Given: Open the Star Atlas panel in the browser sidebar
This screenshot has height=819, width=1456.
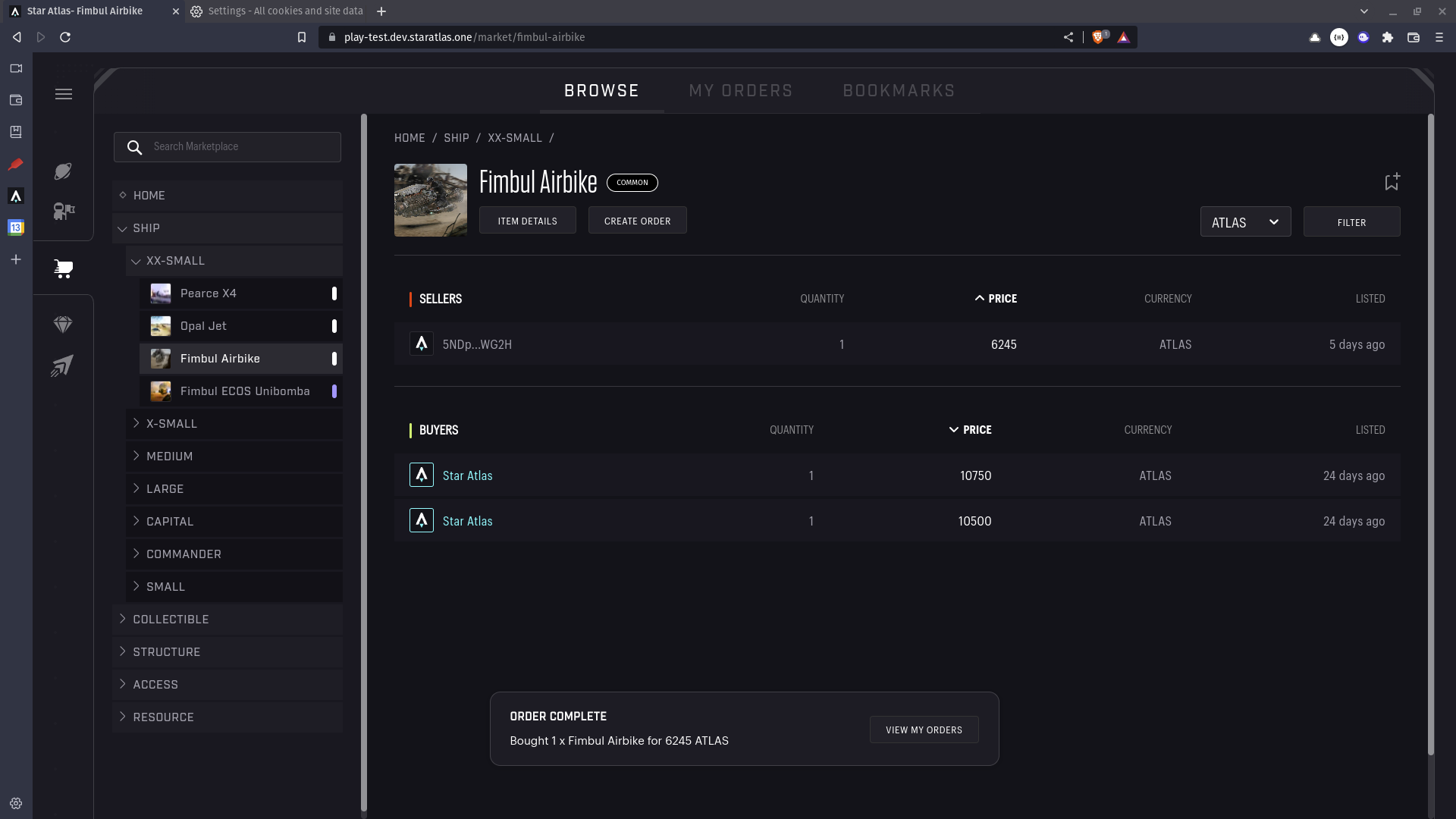Looking at the screenshot, I should click(x=16, y=196).
